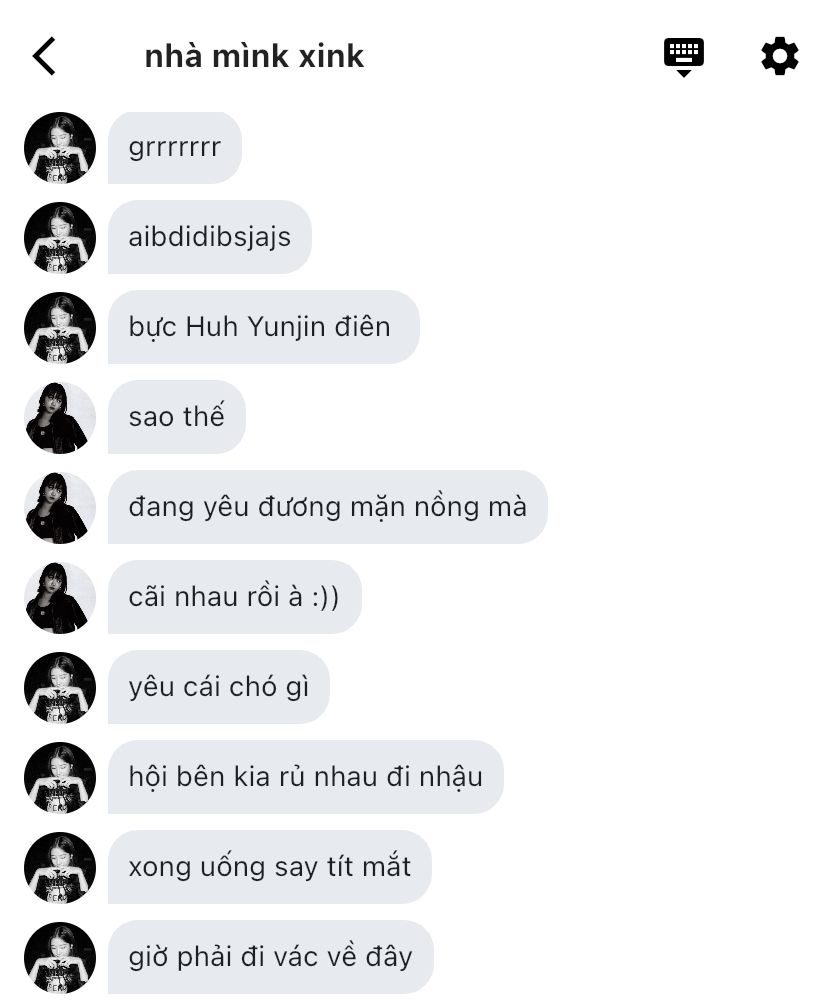Viewport: 828px width, 1002px height.
Task: Select the 'cãi nhau rồi à :))' message
Action: [234, 597]
